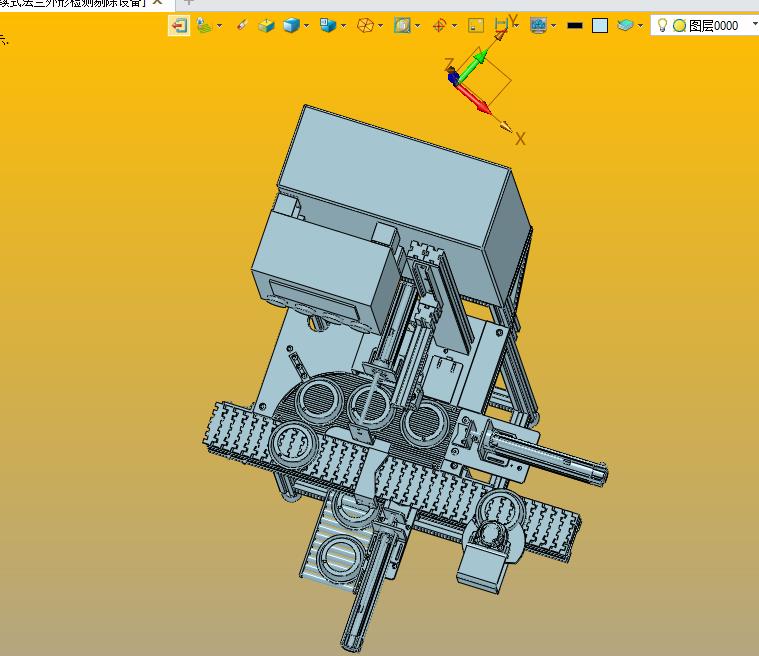
Task: Click the green Y-axis arrow on triad
Action: pos(471,67)
